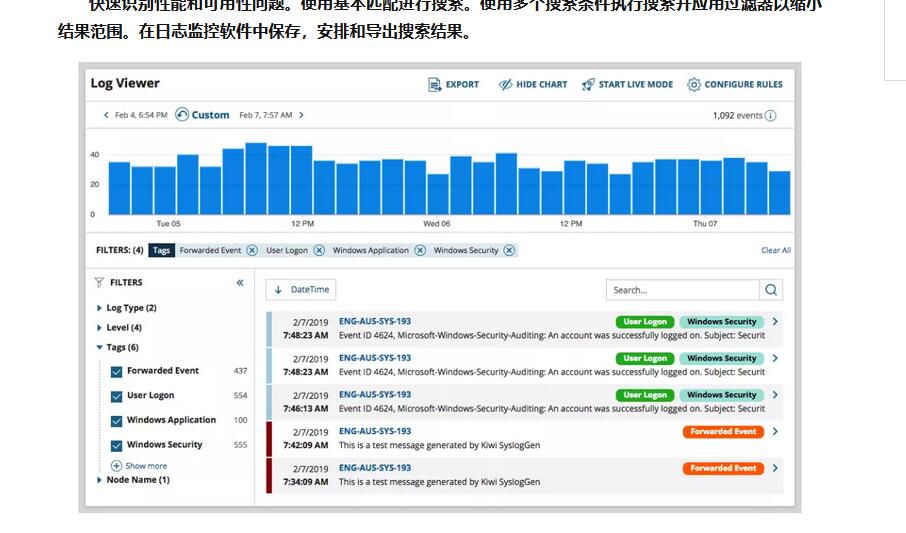Start Live Mode via rocket icon
Image resolution: width=906 pixels, height=533 pixels.
[588, 85]
